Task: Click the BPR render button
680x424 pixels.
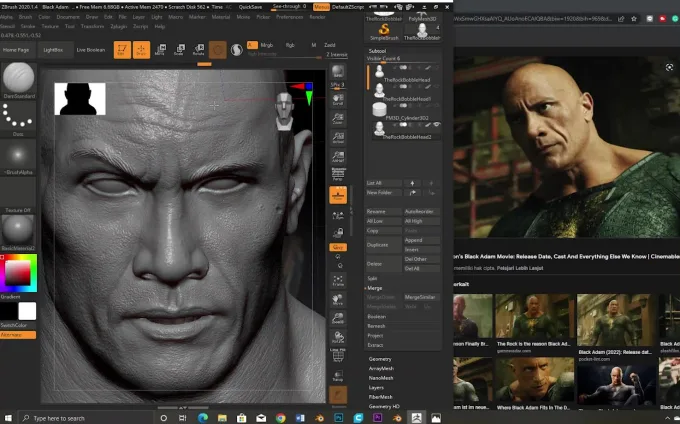Action: (338, 72)
